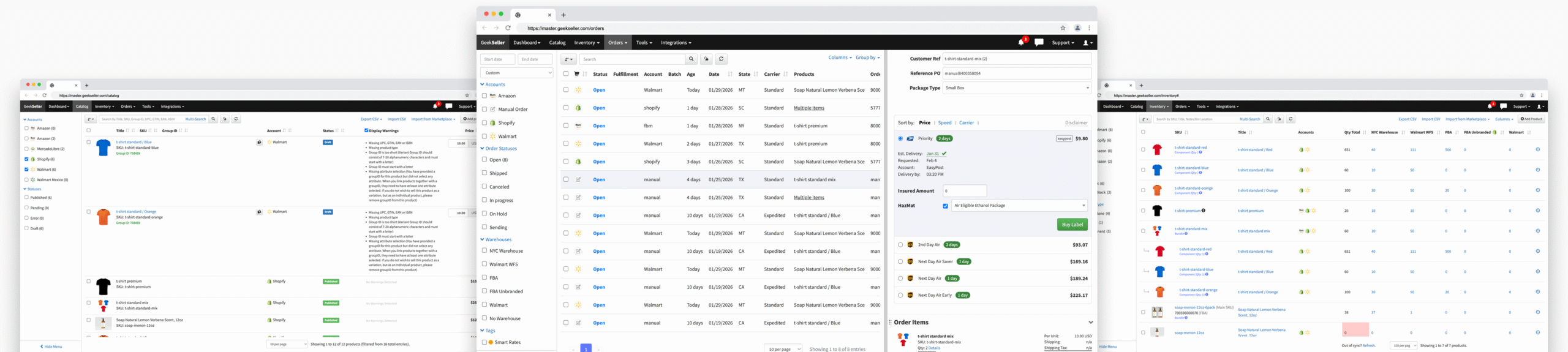1568x352 pixels.
Task: Click the Buy Label button
Action: click(x=1072, y=225)
